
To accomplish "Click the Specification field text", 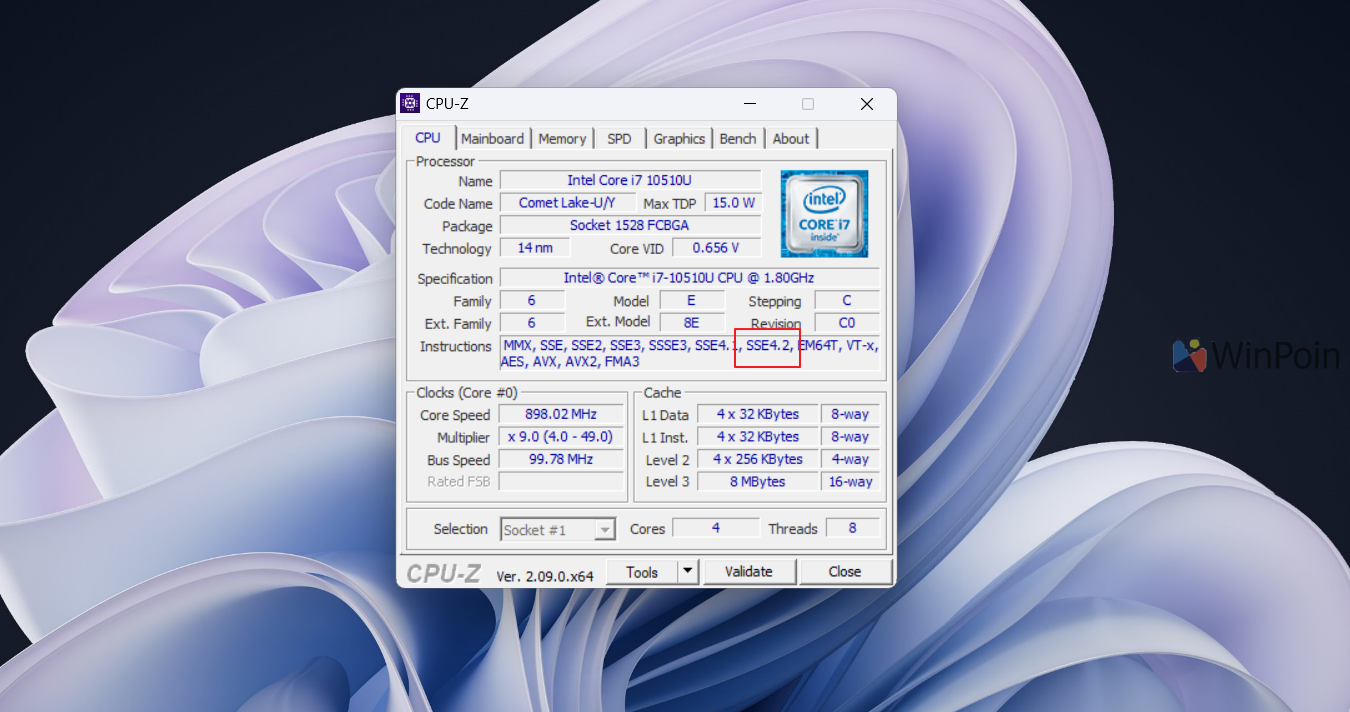I will click(x=689, y=278).
